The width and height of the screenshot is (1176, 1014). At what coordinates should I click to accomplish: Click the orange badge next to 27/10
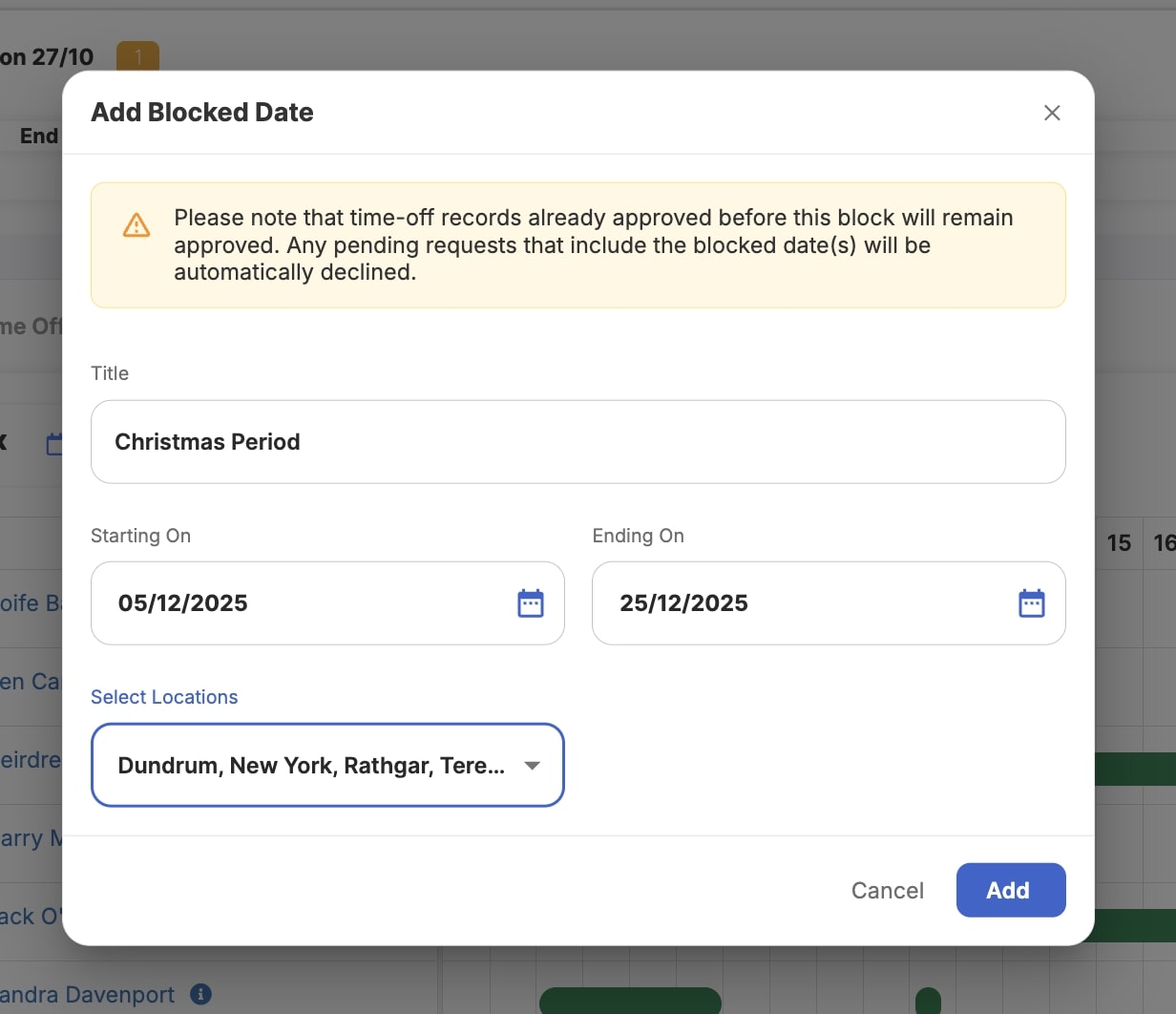137,56
